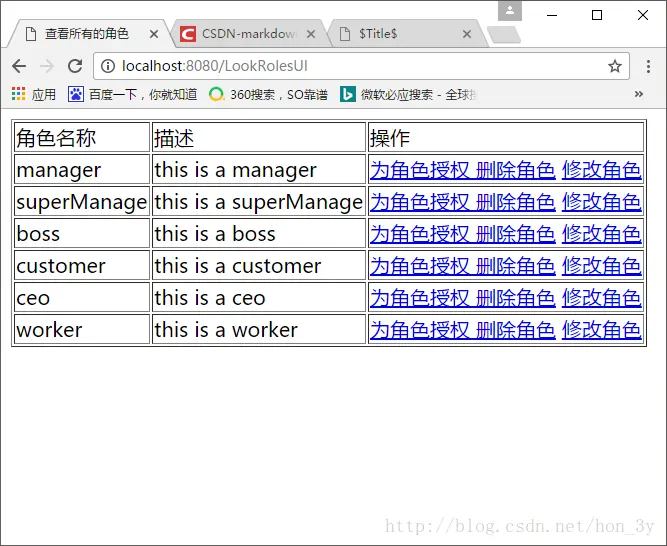Image resolution: width=667 pixels, height=546 pixels.
Task: Click the site info icon in address bar
Action: pyautogui.click(x=108, y=66)
